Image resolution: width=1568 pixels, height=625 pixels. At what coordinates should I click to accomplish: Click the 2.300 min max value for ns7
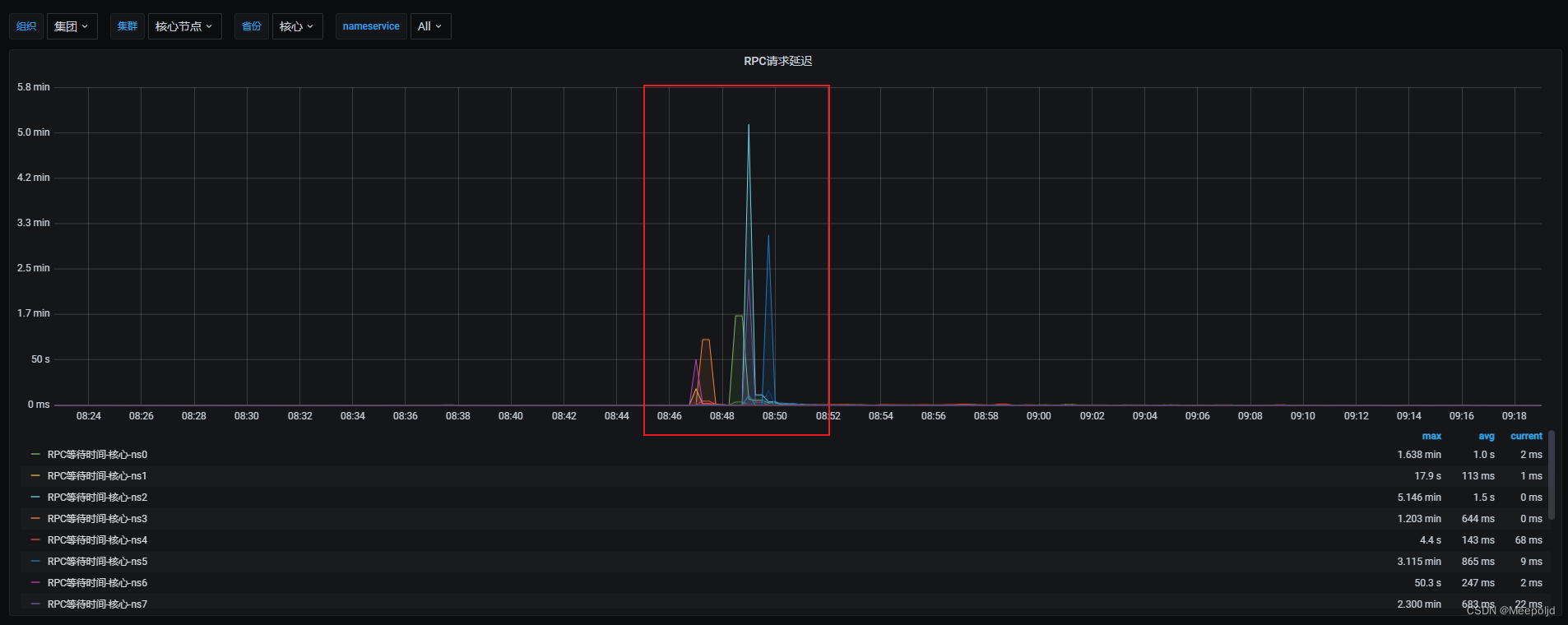pos(1419,604)
